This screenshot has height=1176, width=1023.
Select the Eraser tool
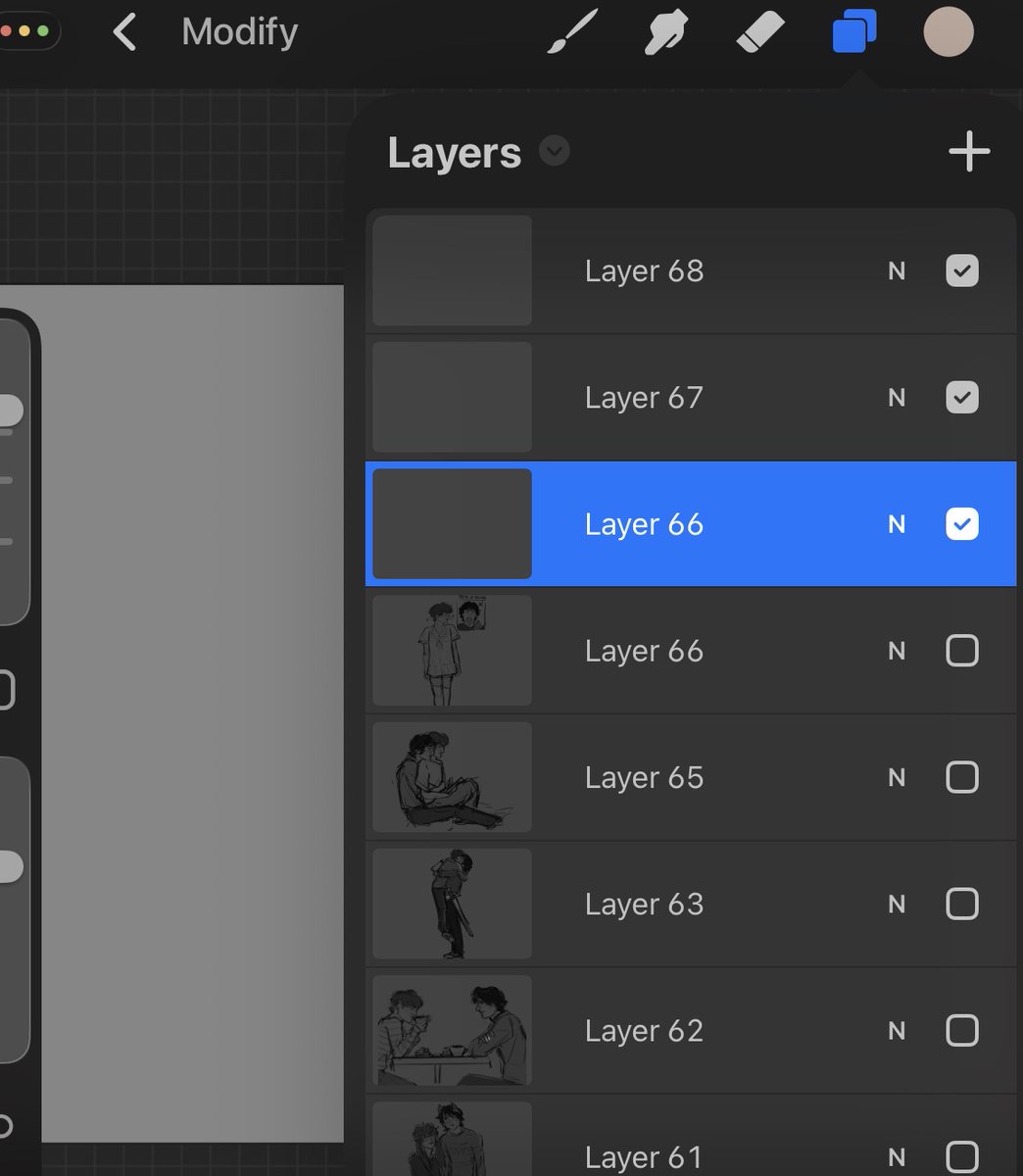(760, 32)
